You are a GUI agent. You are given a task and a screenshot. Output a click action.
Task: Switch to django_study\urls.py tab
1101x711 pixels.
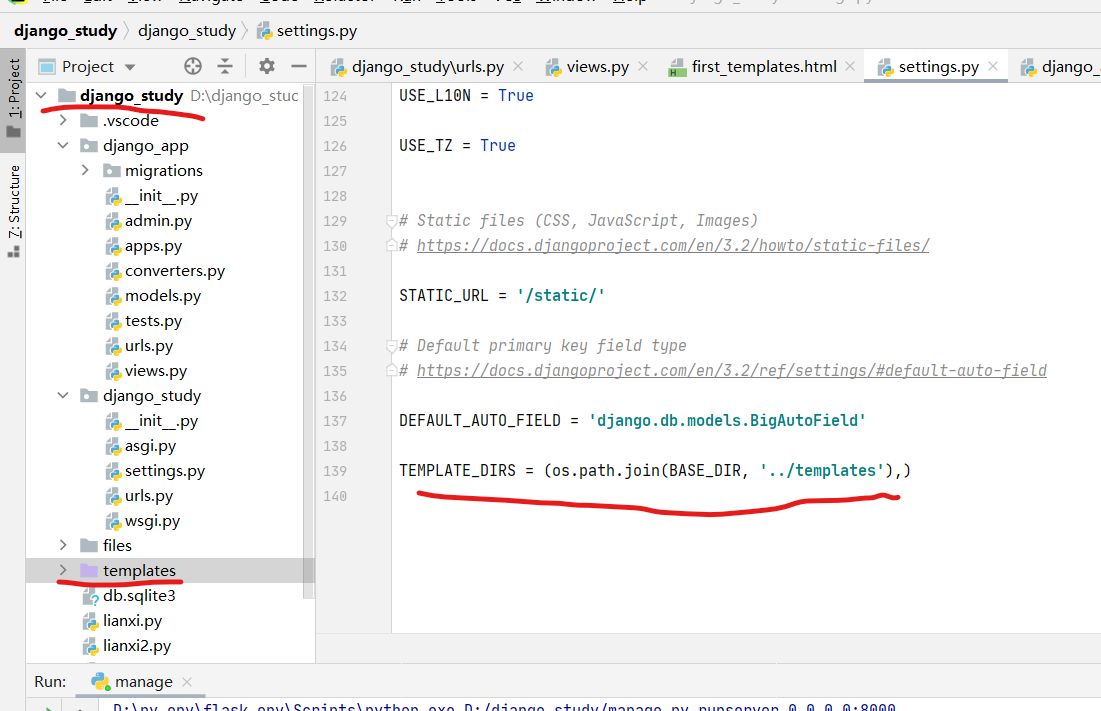tap(428, 67)
